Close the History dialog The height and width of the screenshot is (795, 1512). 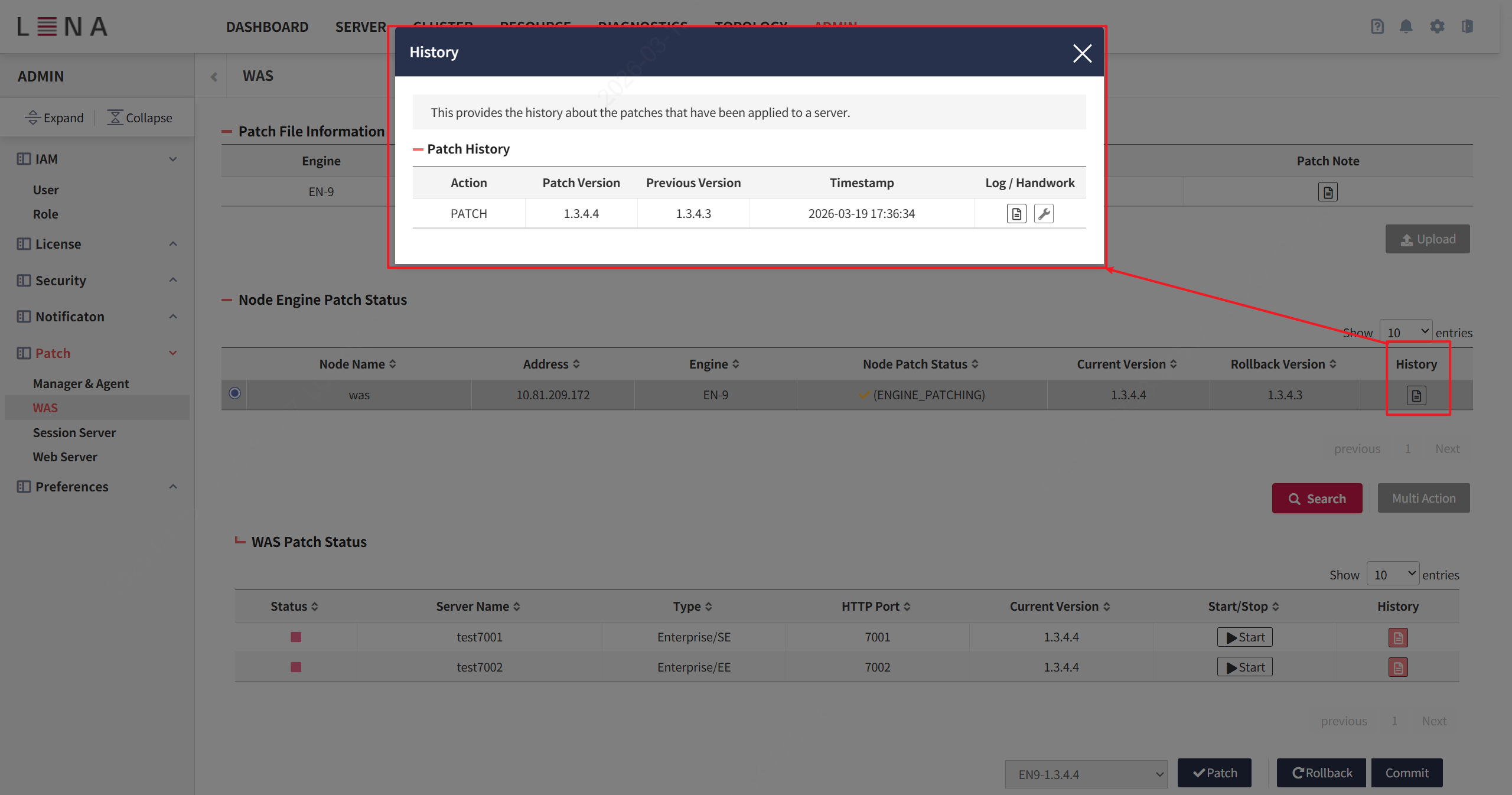click(1082, 53)
